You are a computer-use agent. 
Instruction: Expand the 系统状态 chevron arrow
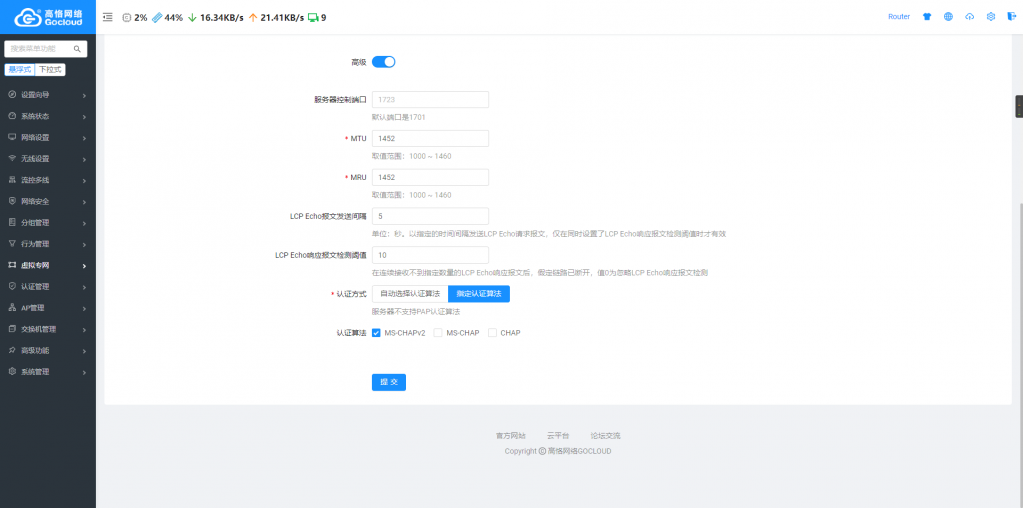85,117
